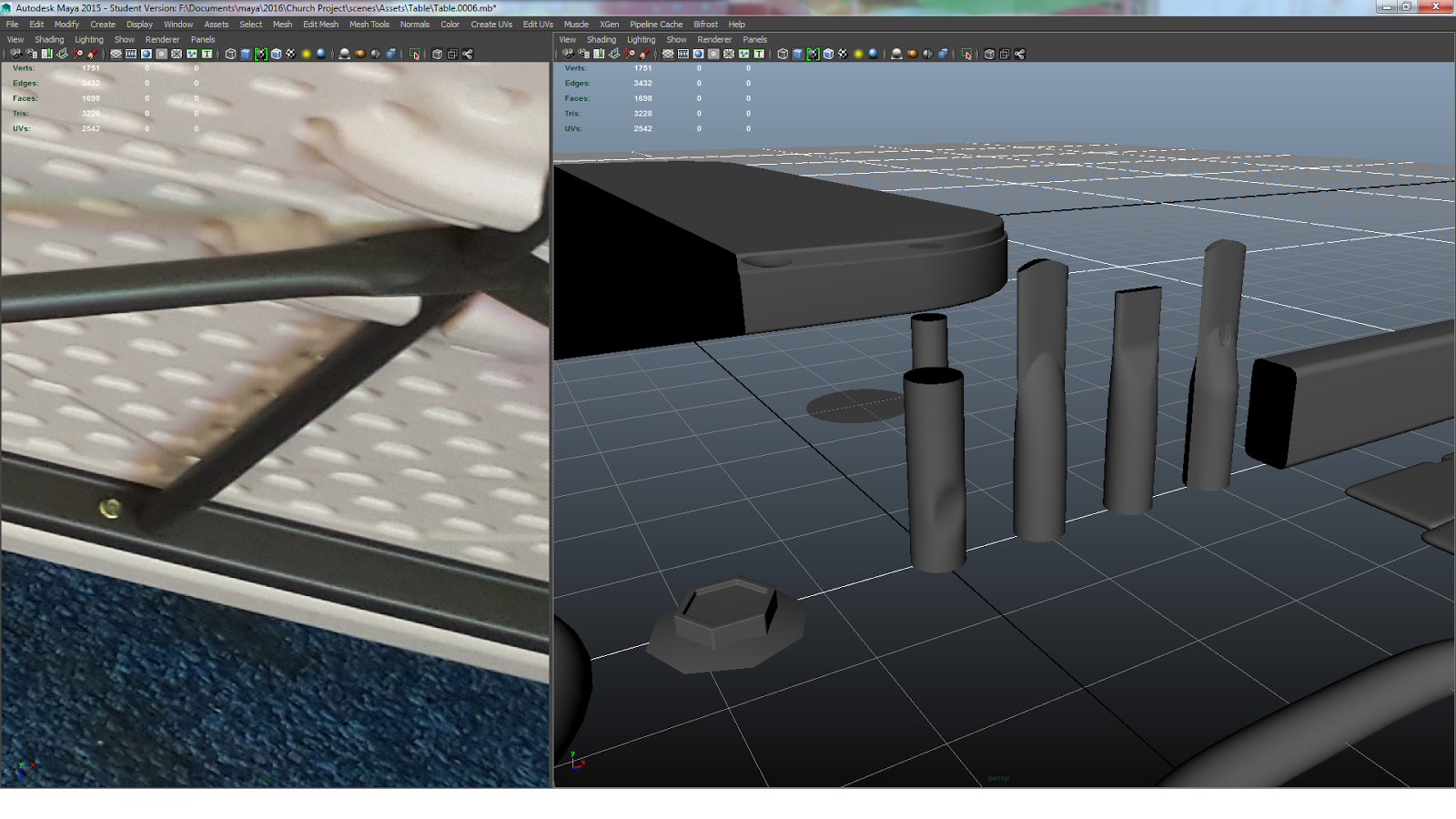
Task: Click Shadows sphere icon in left panel
Action: 321,54
